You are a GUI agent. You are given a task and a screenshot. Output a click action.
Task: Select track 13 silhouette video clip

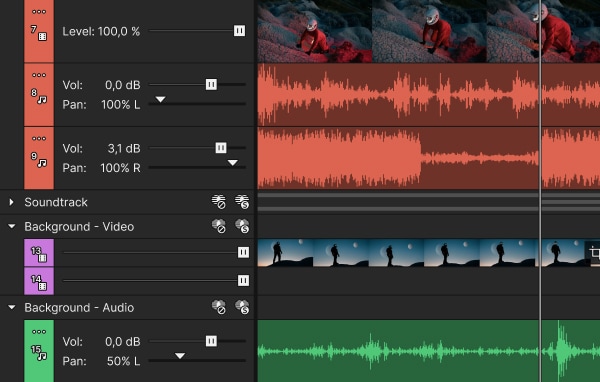tap(429, 253)
